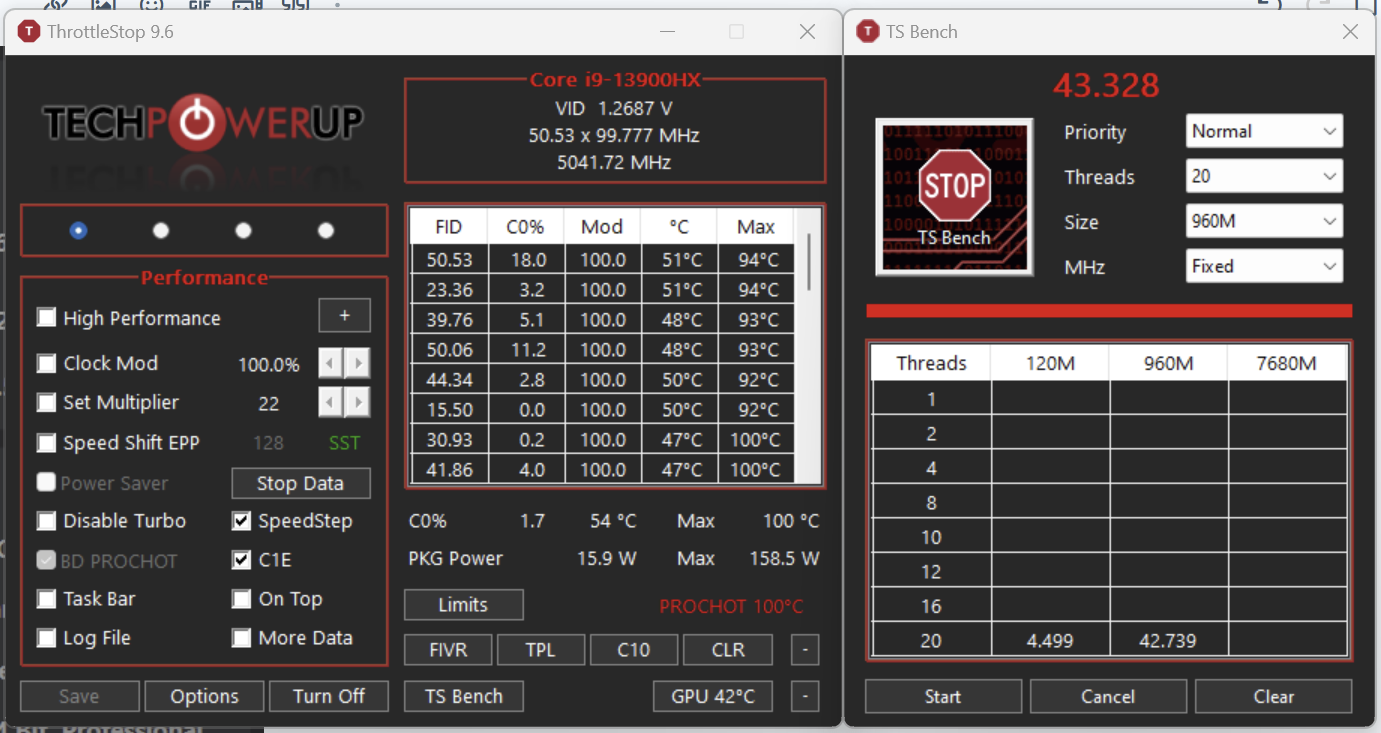Click the SST green label
Viewport: 1381px width, 733px height.
(344, 443)
